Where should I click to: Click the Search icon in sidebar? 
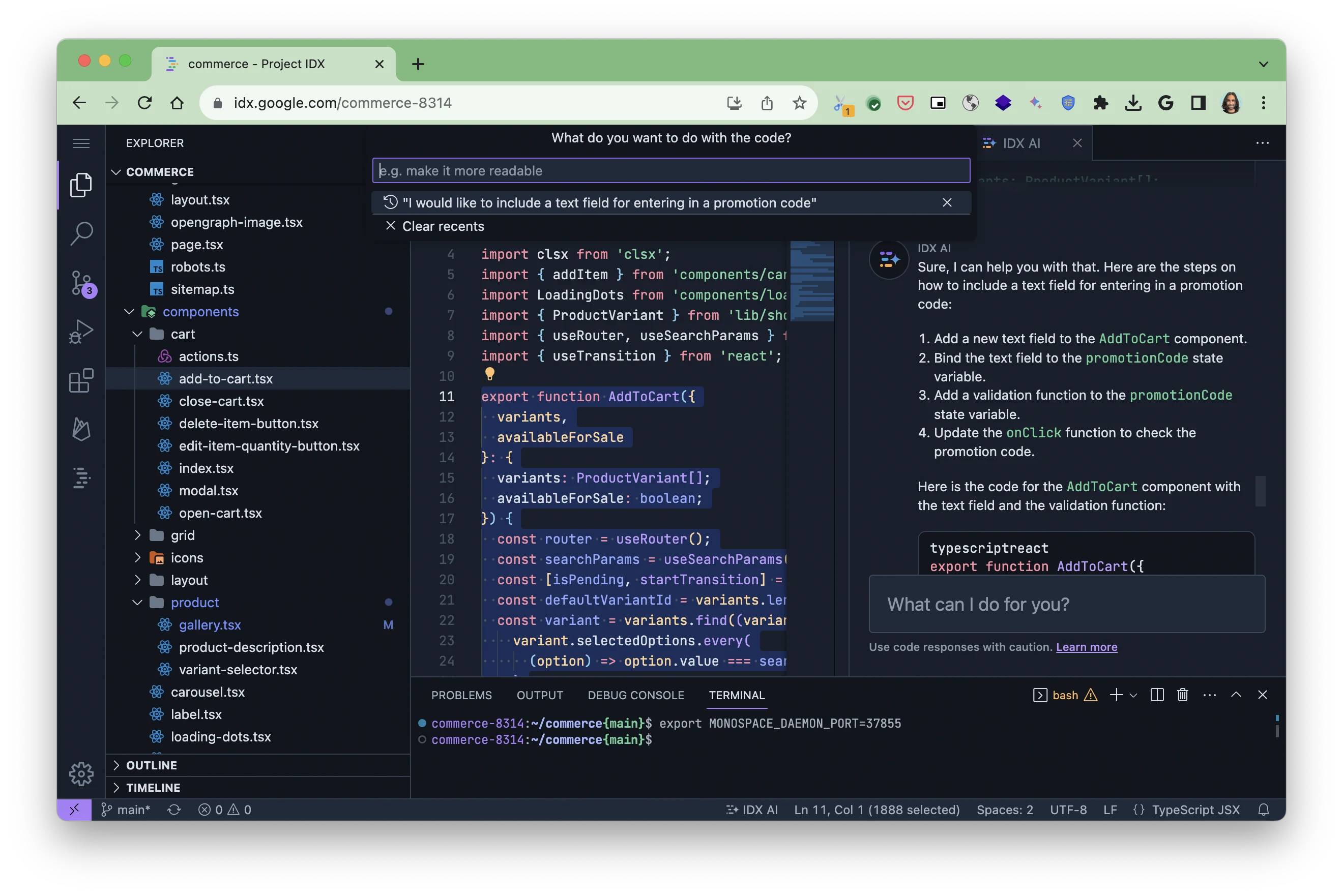[83, 233]
